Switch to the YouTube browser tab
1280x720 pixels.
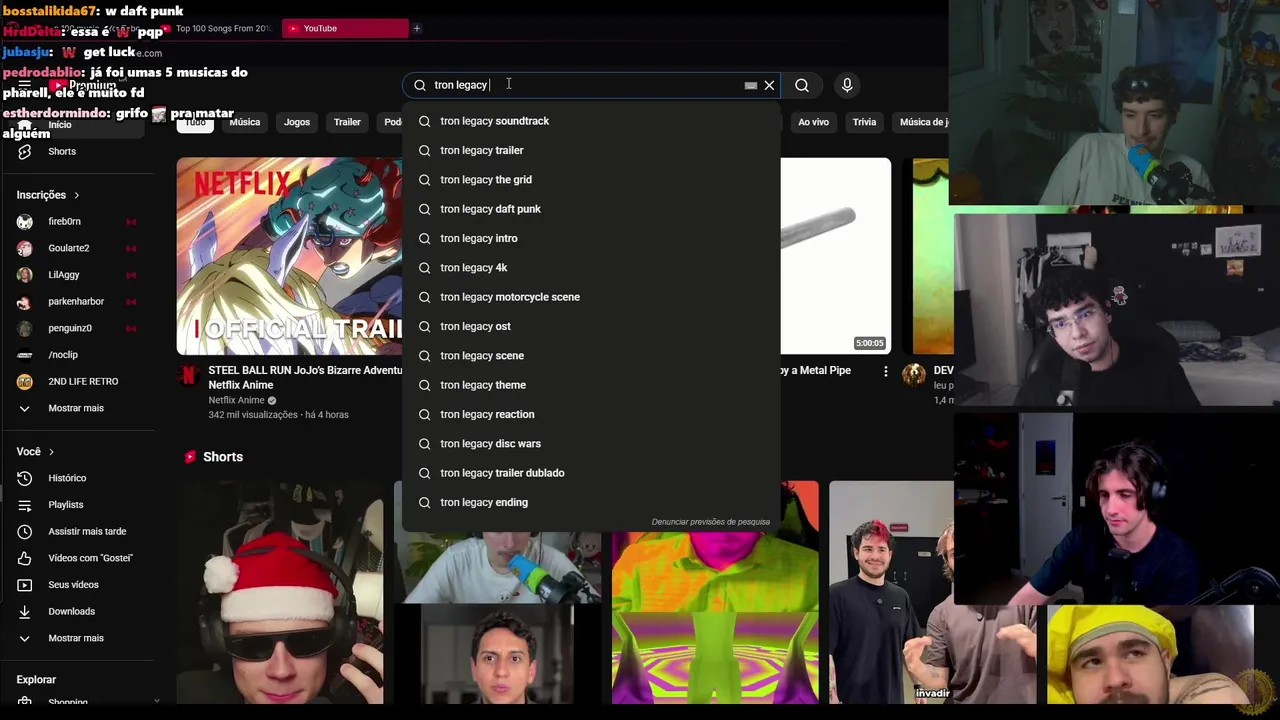pyautogui.click(x=345, y=28)
